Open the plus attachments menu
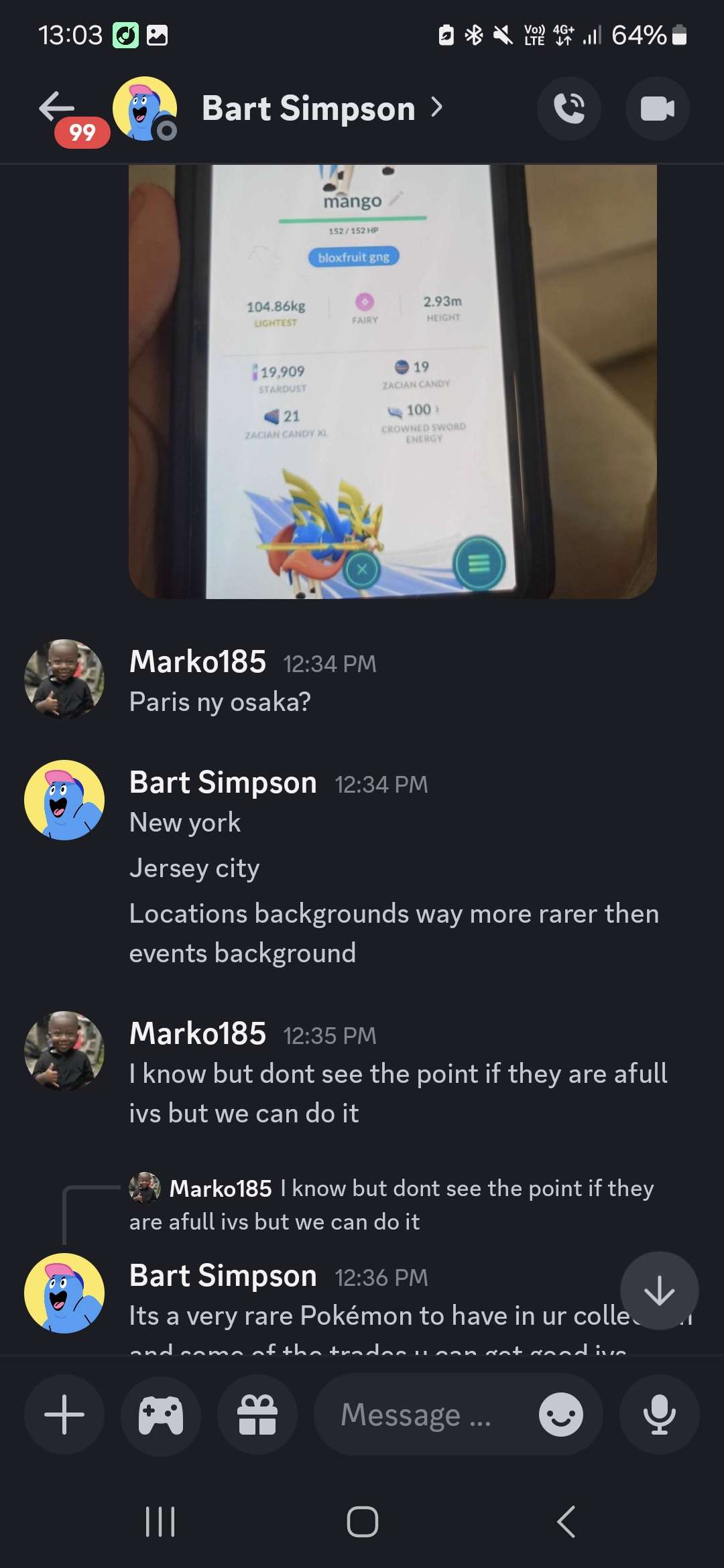The height and width of the screenshot is (1568, 724). (x=64, y=1415)
